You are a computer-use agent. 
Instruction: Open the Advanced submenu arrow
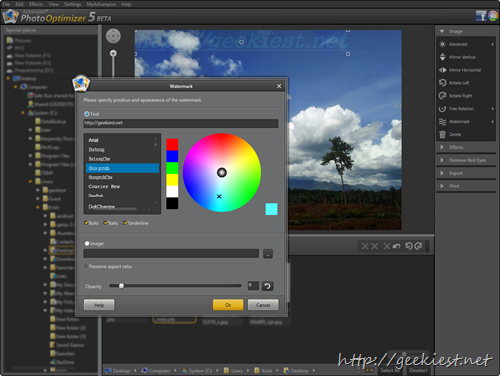pyautogui.click(x=492, y=44)
